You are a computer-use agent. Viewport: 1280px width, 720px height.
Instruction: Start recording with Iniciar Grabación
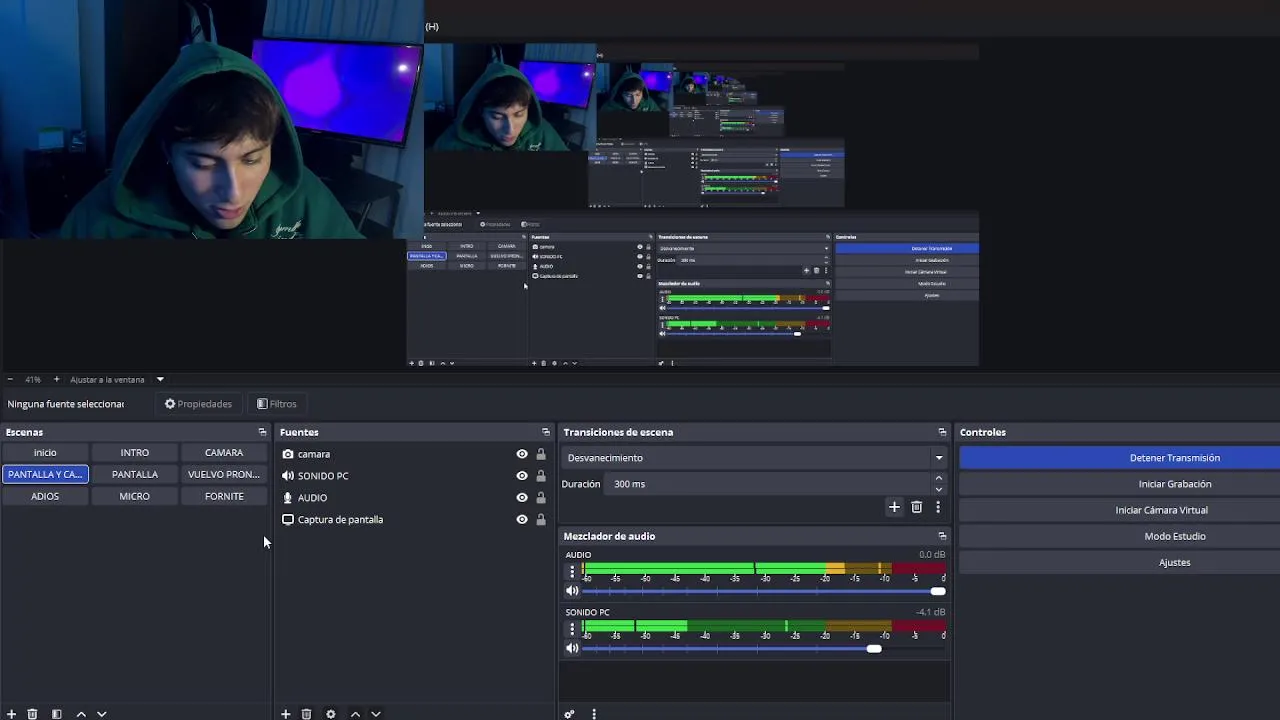click(x=1119, y=484)
